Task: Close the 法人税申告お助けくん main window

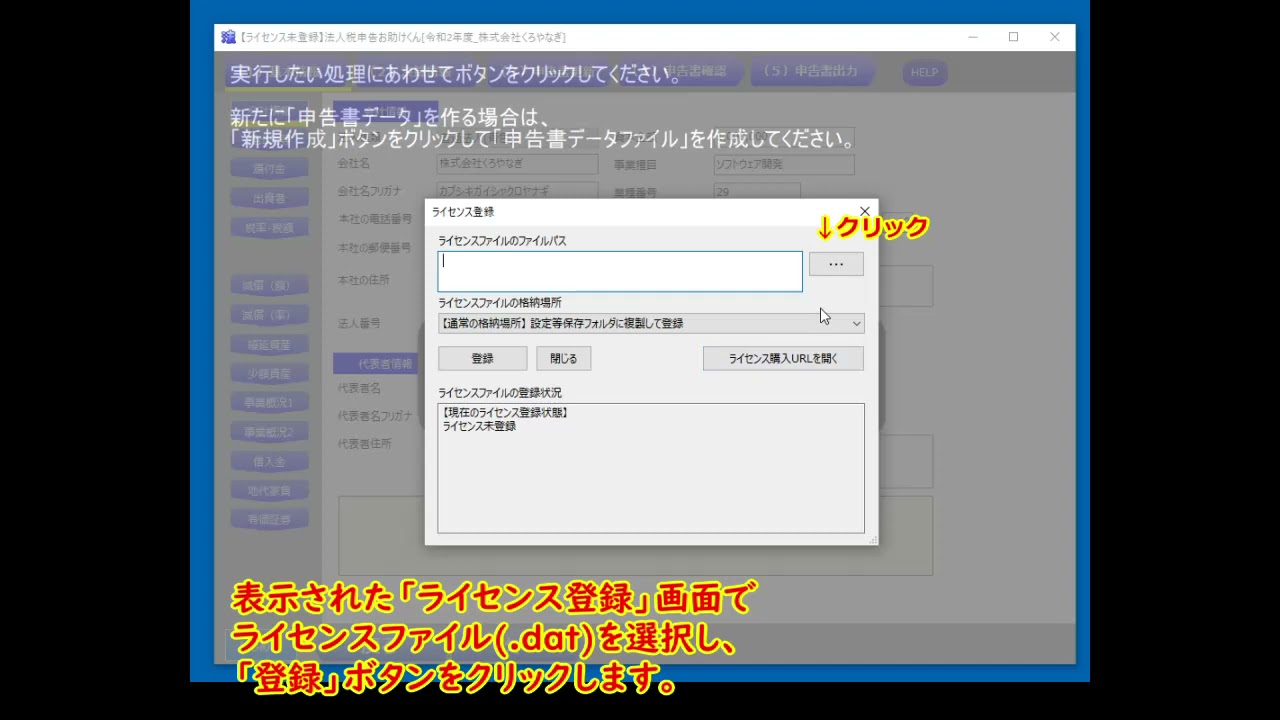Action: point(1054,37)
